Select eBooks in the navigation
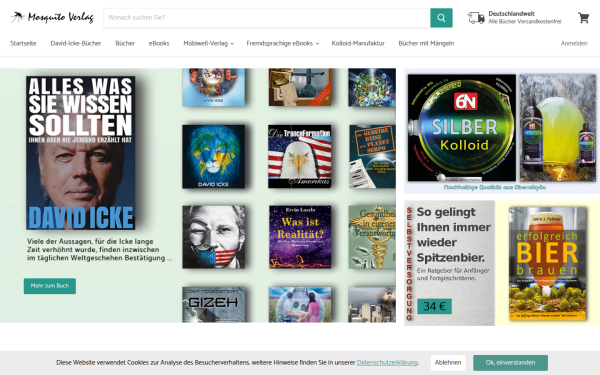The image size is (600, 375). coord(159,43)
